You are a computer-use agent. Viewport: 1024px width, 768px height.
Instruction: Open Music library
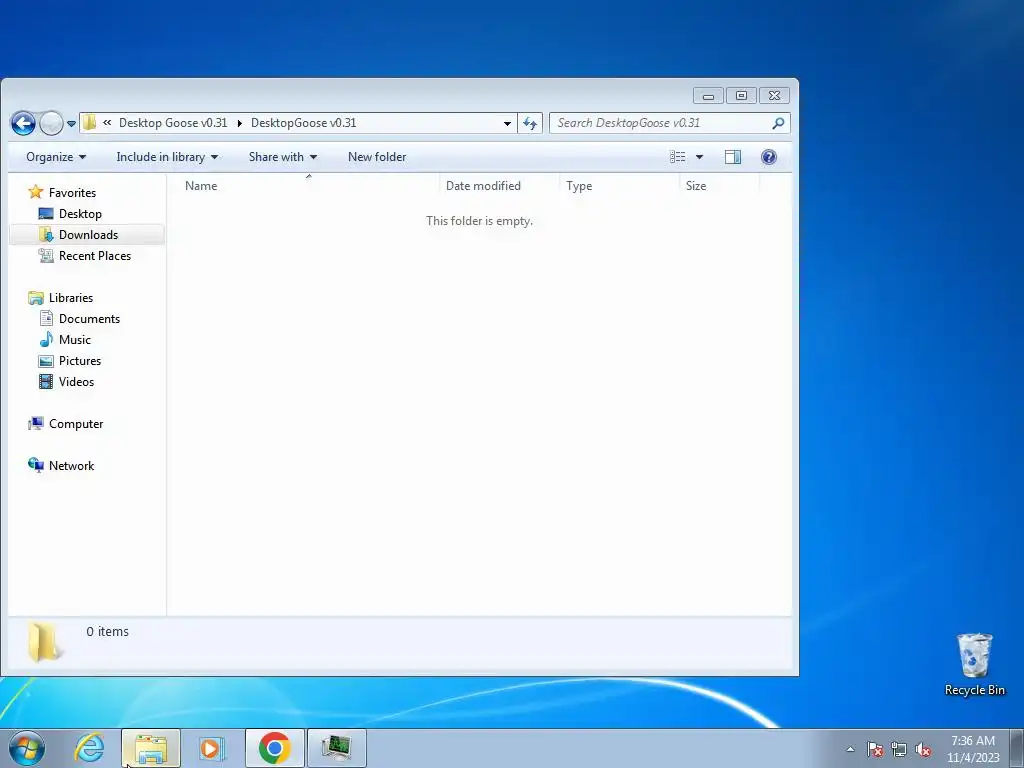pos(74,340)
